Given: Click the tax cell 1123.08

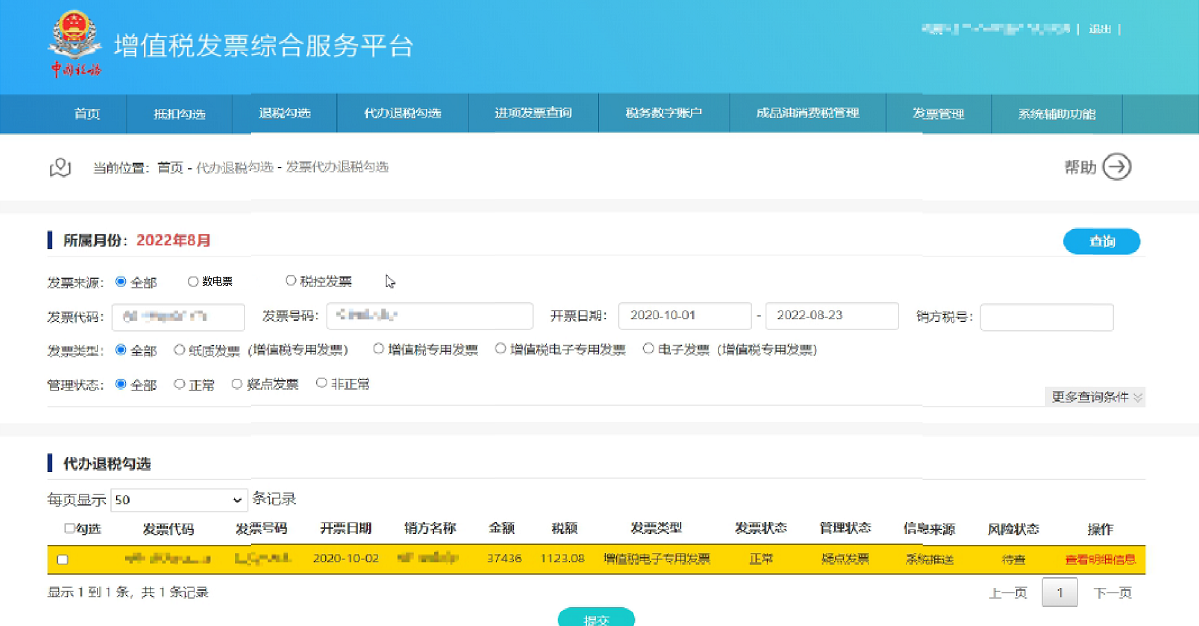Looking at the screenshot, I should click(x=562, y=559).
